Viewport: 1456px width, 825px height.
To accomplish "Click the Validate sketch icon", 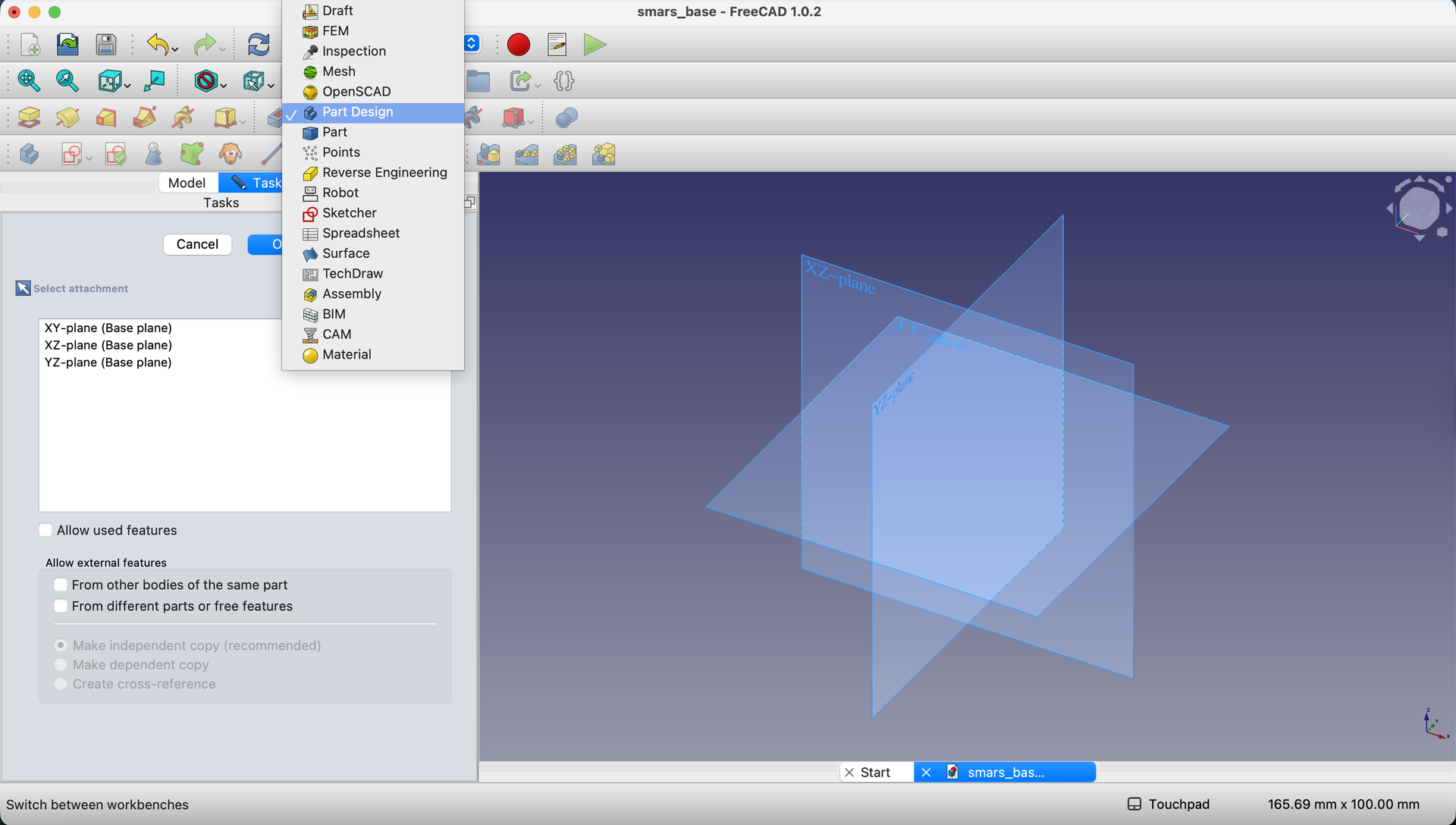I will click(115, 154).
